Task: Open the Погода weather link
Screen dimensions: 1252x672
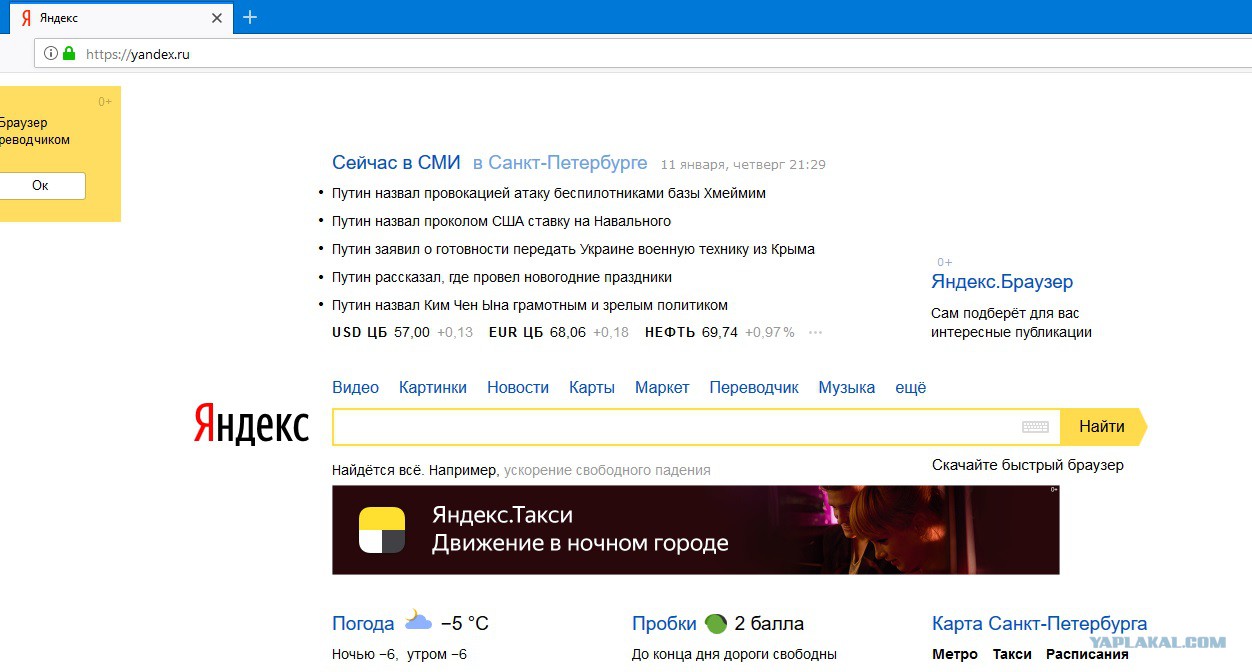Action: (x=363, y=624)
